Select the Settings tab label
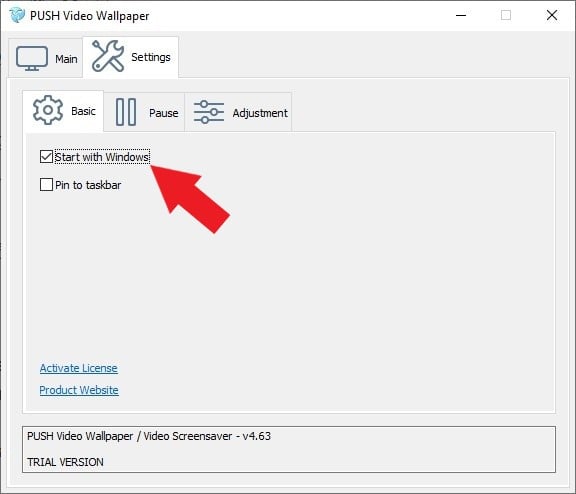 click(x=151, y=57)
